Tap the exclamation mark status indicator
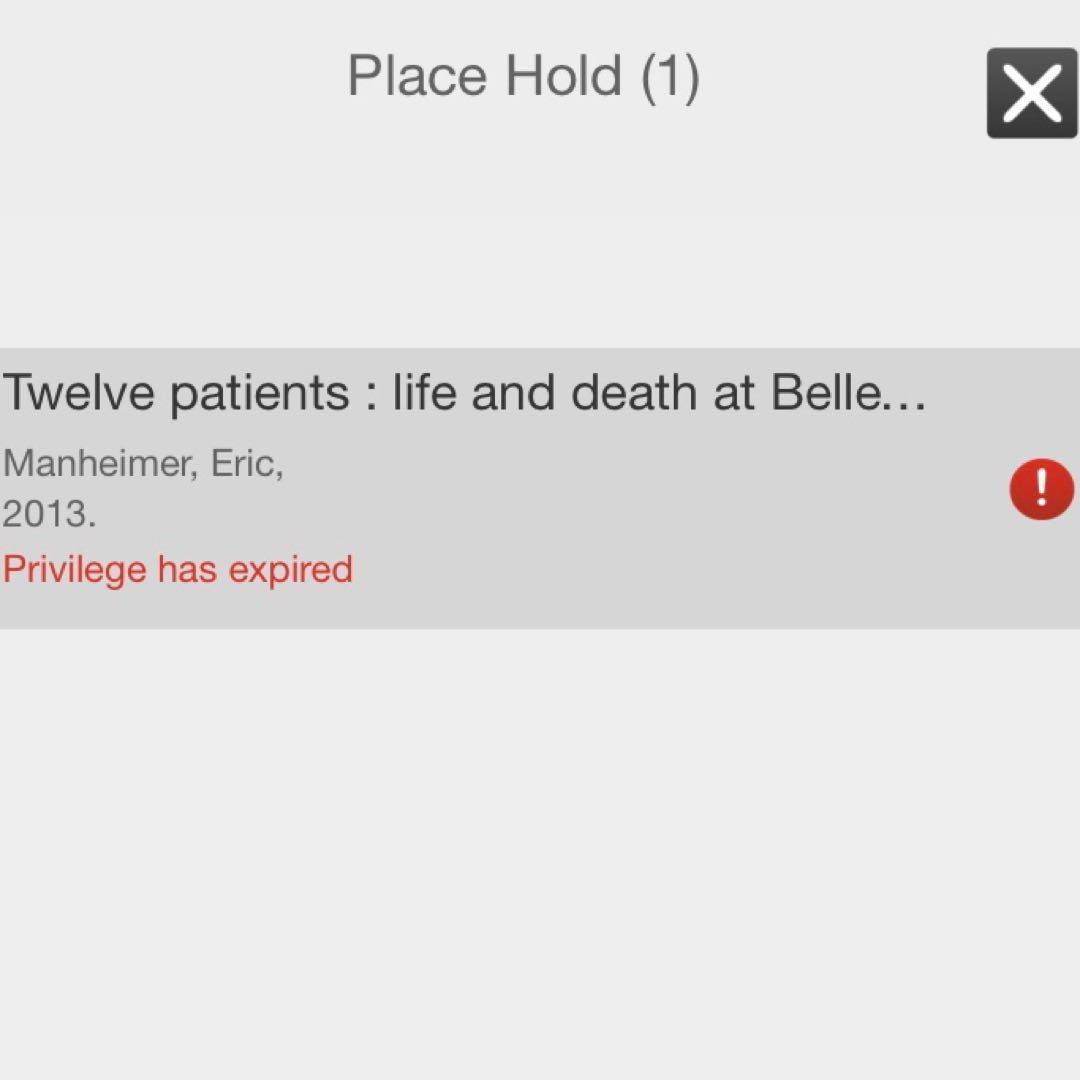1080x1080 pixels. point(1041,489)
